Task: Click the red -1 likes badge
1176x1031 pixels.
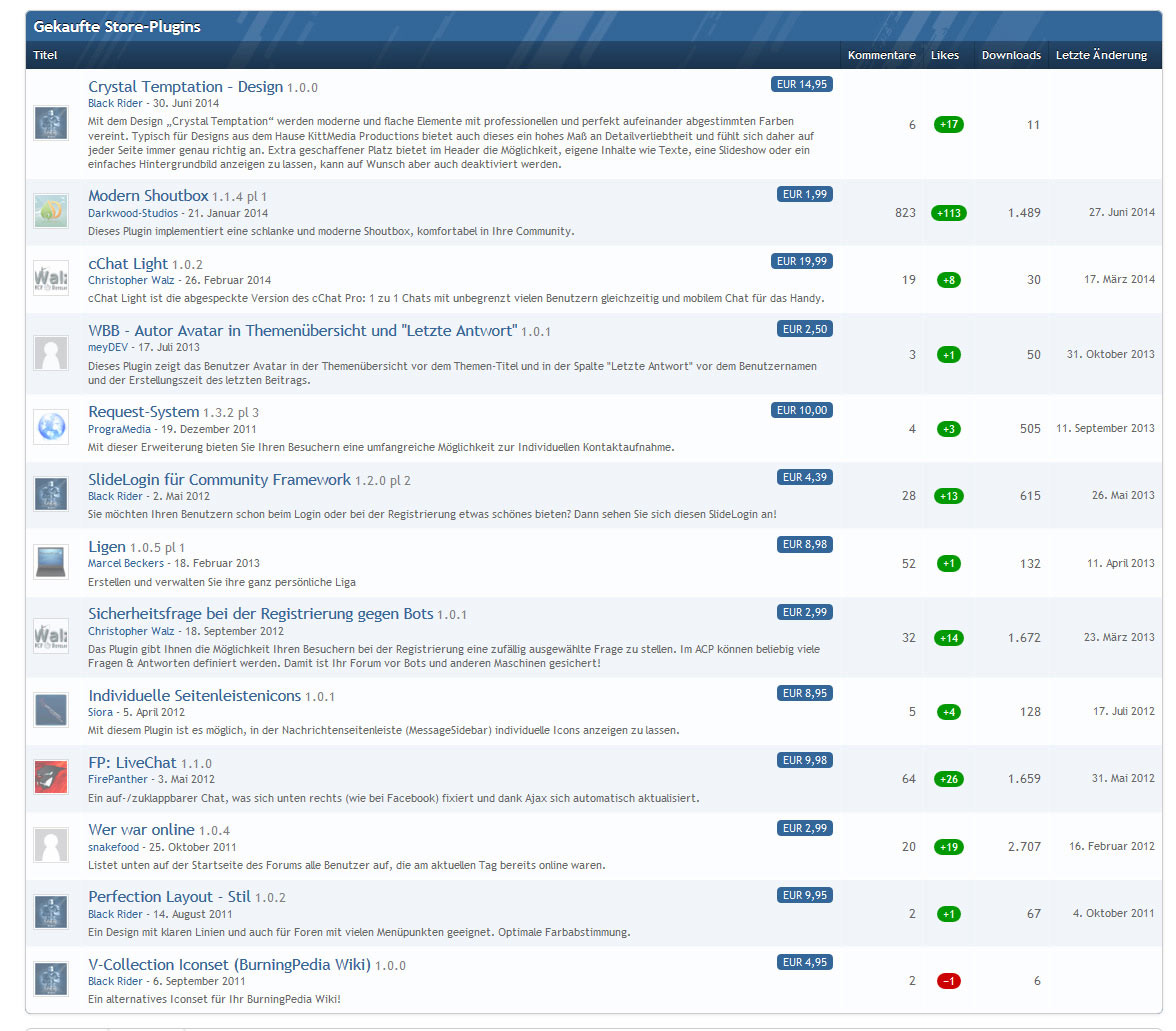Action: [x=948, y=981]
